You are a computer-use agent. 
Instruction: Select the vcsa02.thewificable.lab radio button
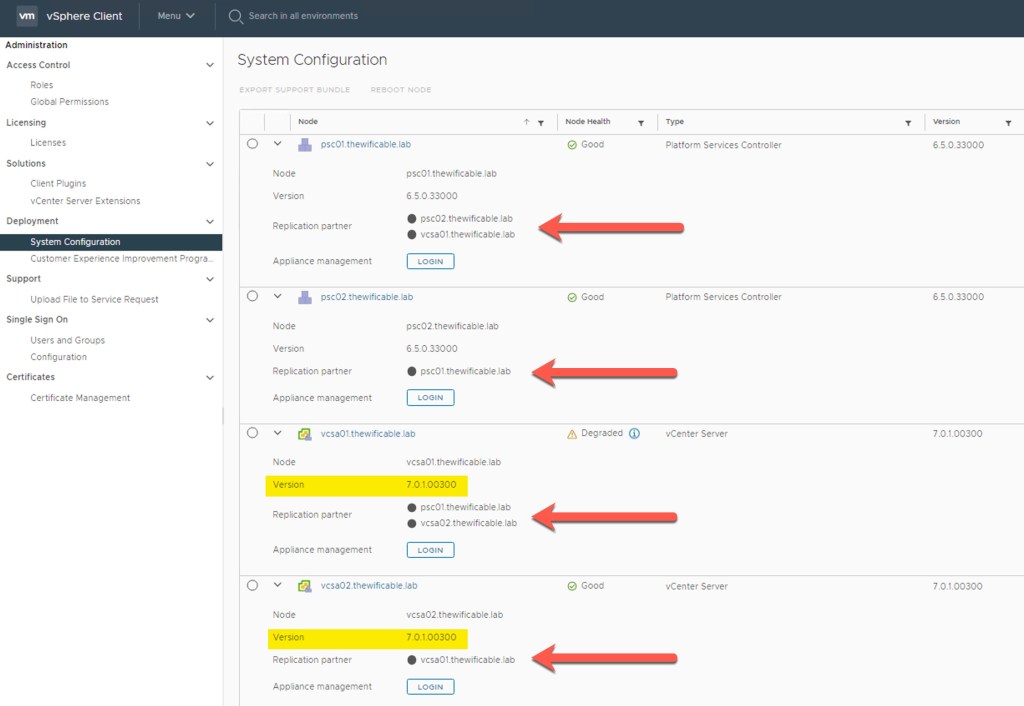[x=252, y=585]
